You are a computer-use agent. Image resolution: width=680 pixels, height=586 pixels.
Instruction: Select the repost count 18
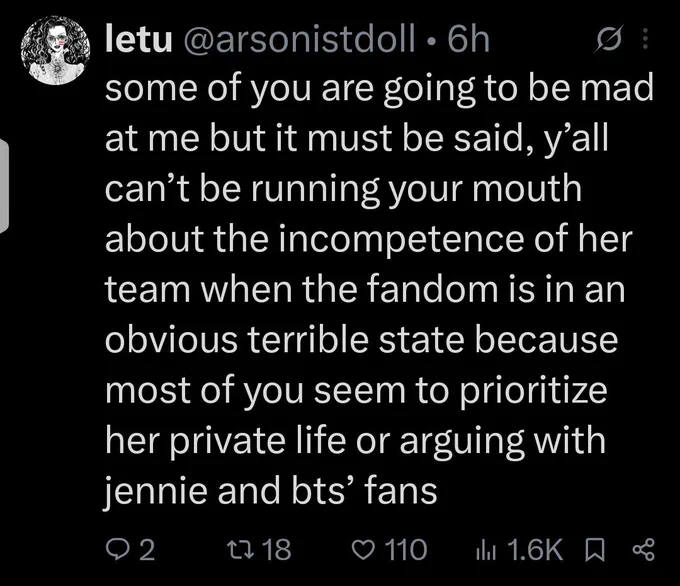pos(278,550)
